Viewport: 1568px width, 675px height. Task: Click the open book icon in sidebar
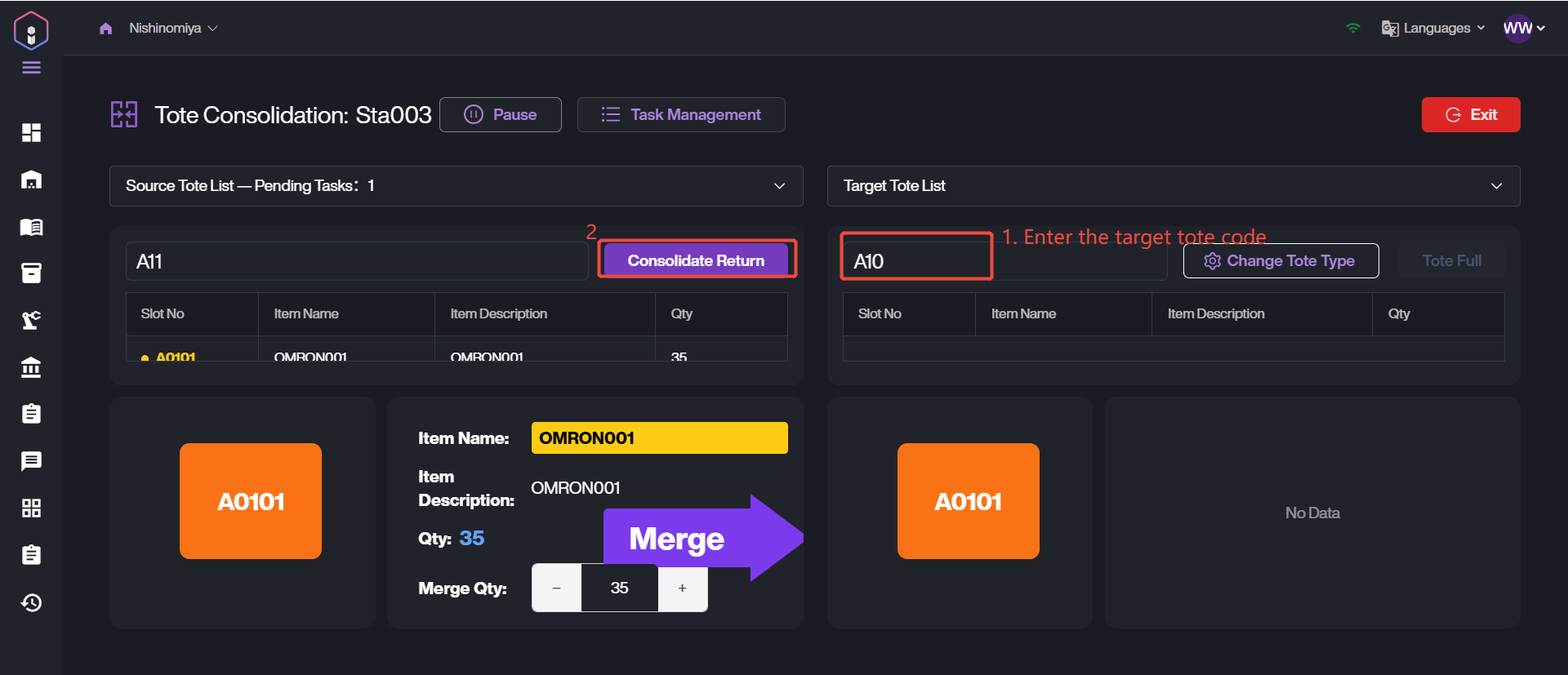pos(31,227)
